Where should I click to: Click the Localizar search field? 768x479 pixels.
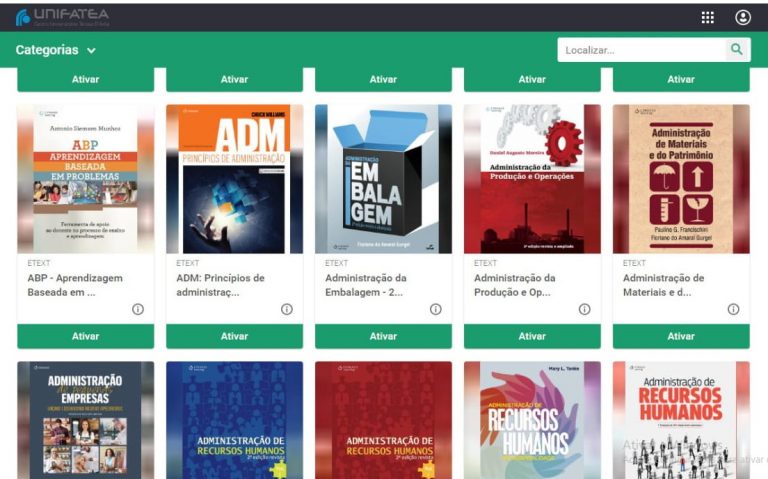[x=642, y=50]
